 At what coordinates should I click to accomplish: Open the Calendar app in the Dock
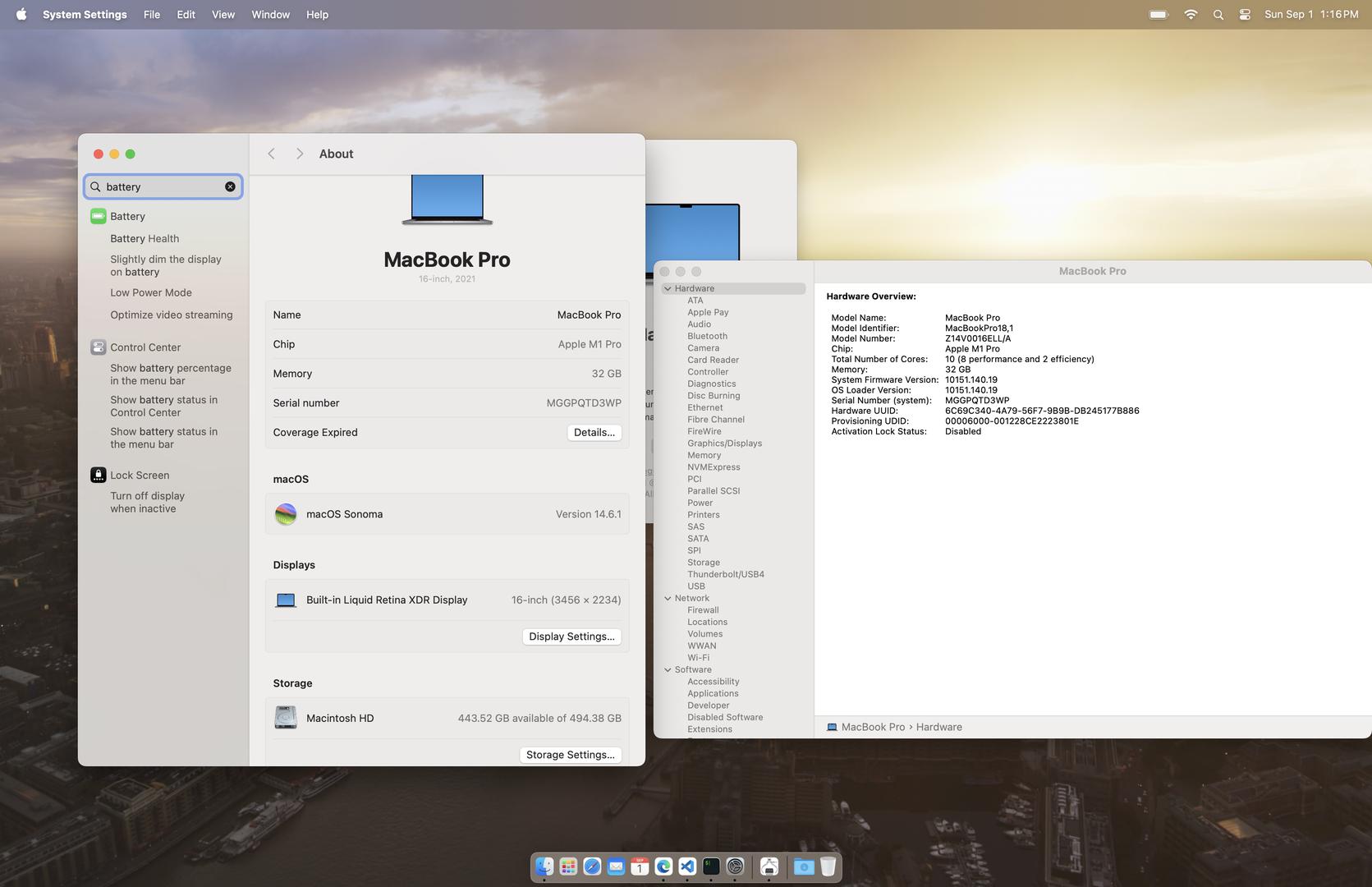[x=640, y=866]
